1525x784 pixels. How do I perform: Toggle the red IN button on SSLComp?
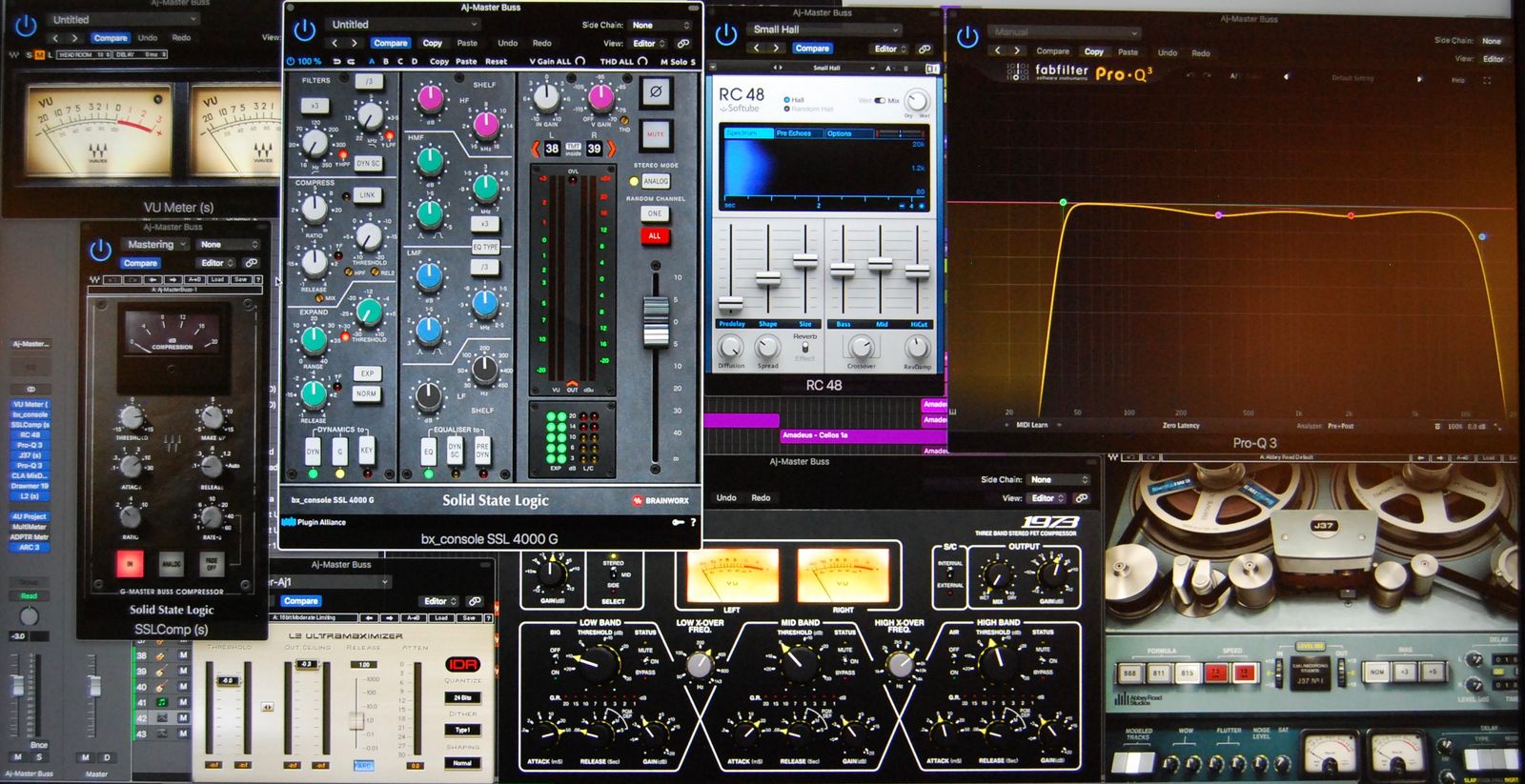coord(130,564)
